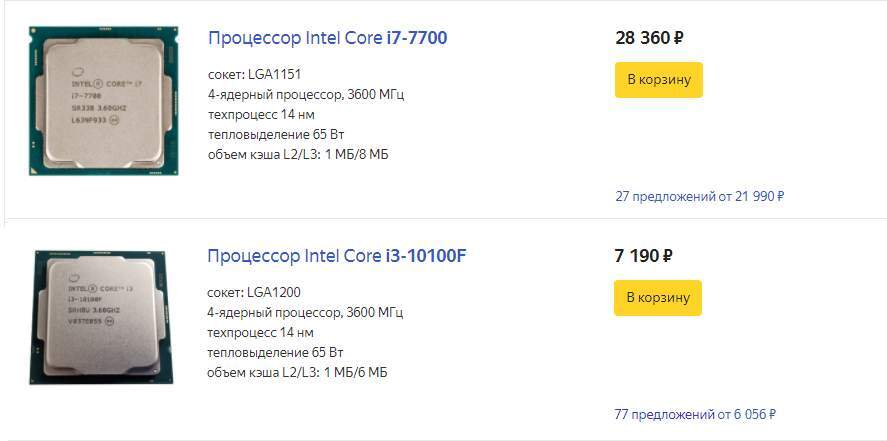Select the i7-7700 4-ядерный процессор spec line

point(305,95)
